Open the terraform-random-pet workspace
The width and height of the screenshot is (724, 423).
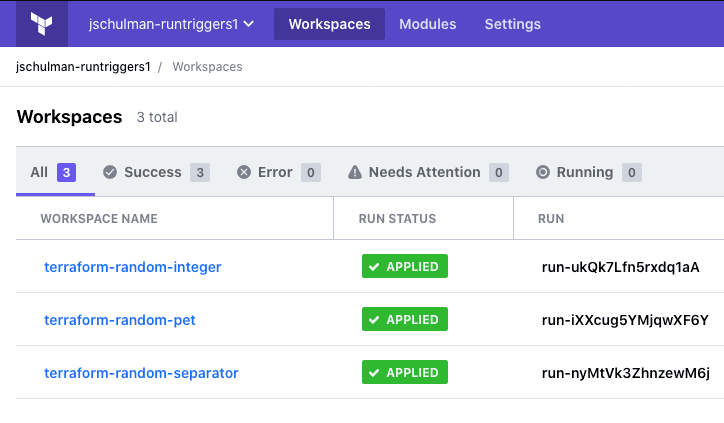(x=120, y=320)
